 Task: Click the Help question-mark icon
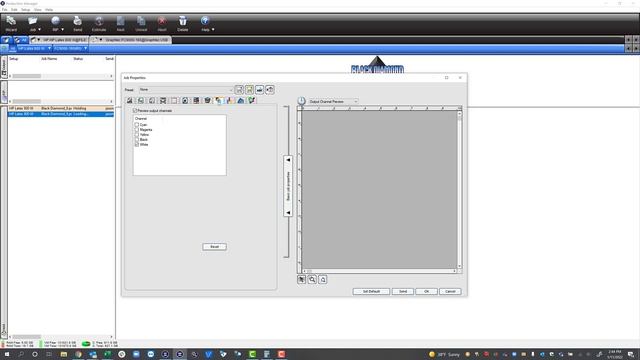click(205, 21)
